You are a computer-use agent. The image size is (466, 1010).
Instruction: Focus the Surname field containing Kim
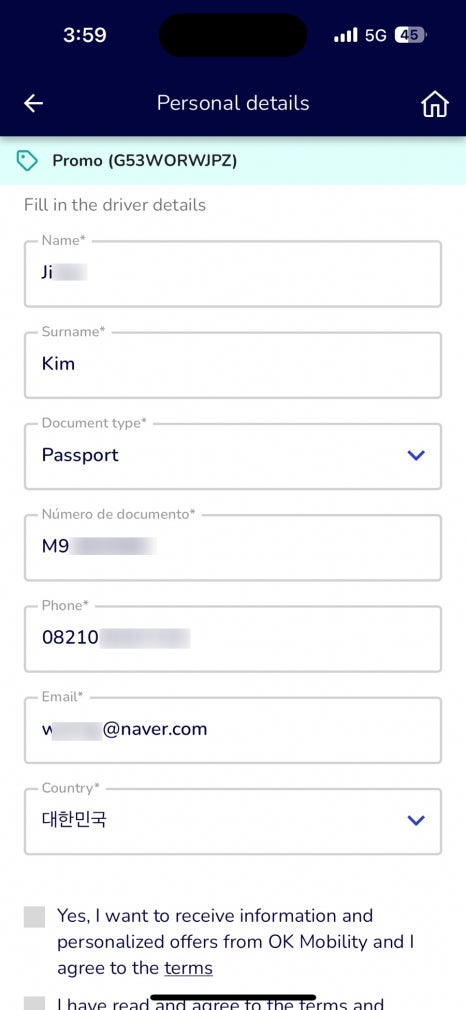pyautogui.click(x=233, y=365)
